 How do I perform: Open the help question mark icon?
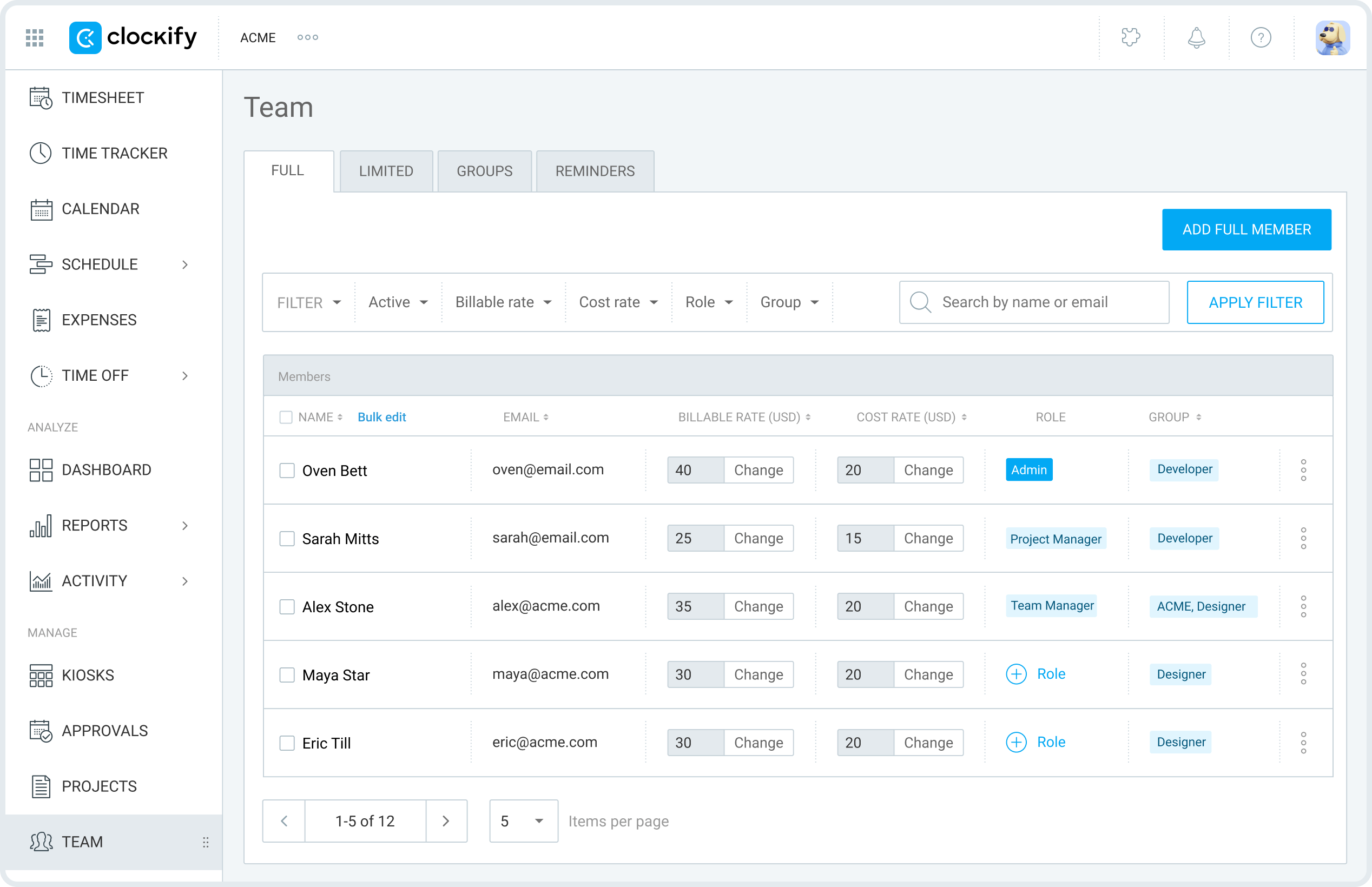(x=1261, y=37)
